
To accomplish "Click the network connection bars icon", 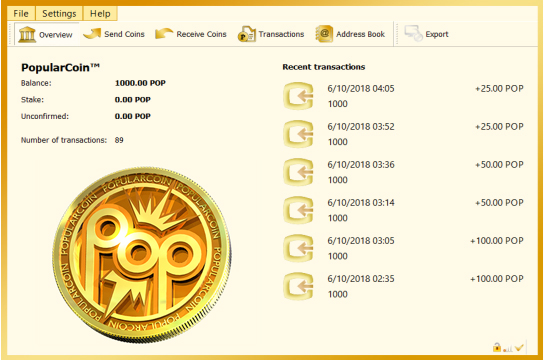I will pos(507,348).
